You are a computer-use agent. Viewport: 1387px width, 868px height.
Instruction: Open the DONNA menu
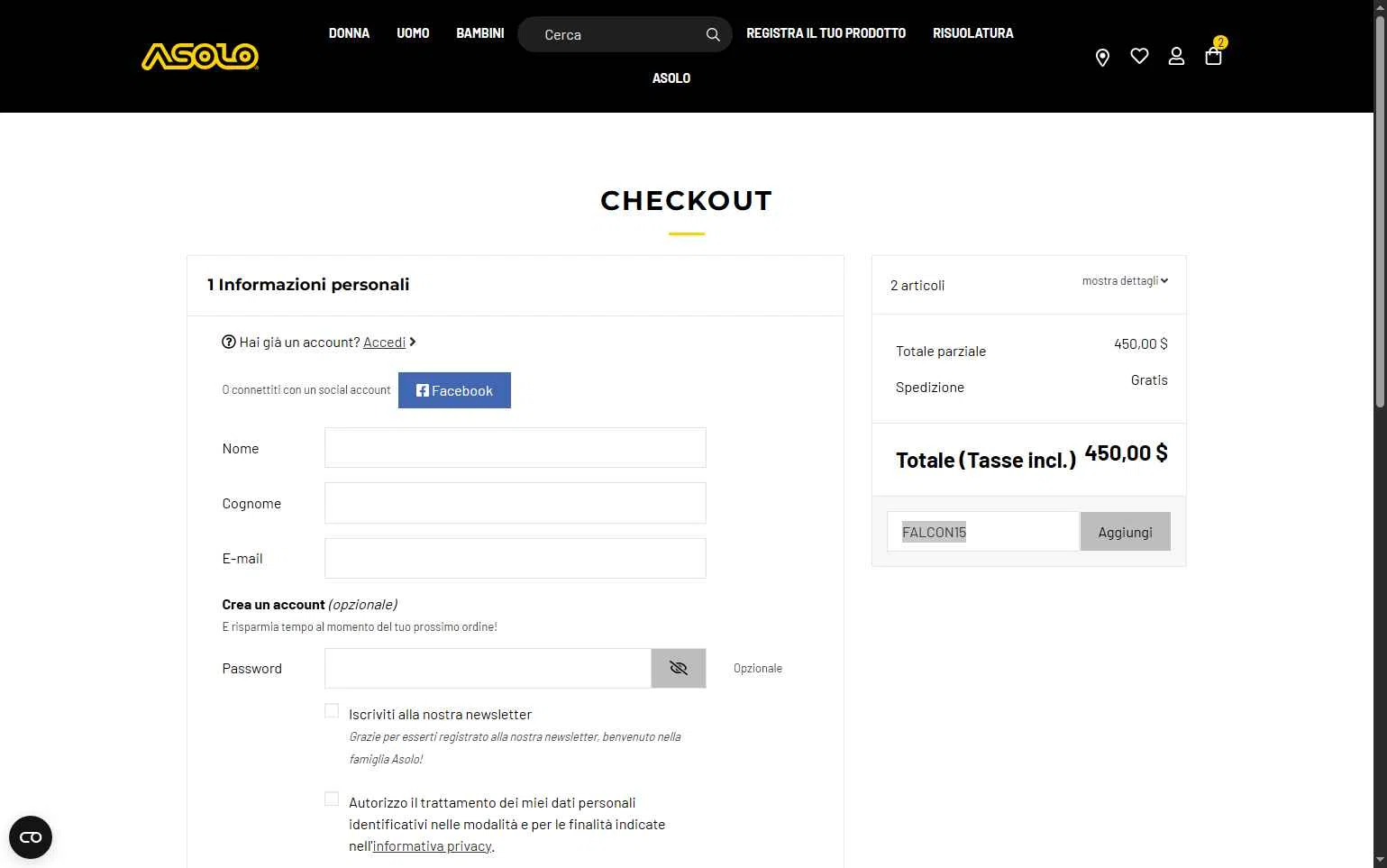pos(349,33)
